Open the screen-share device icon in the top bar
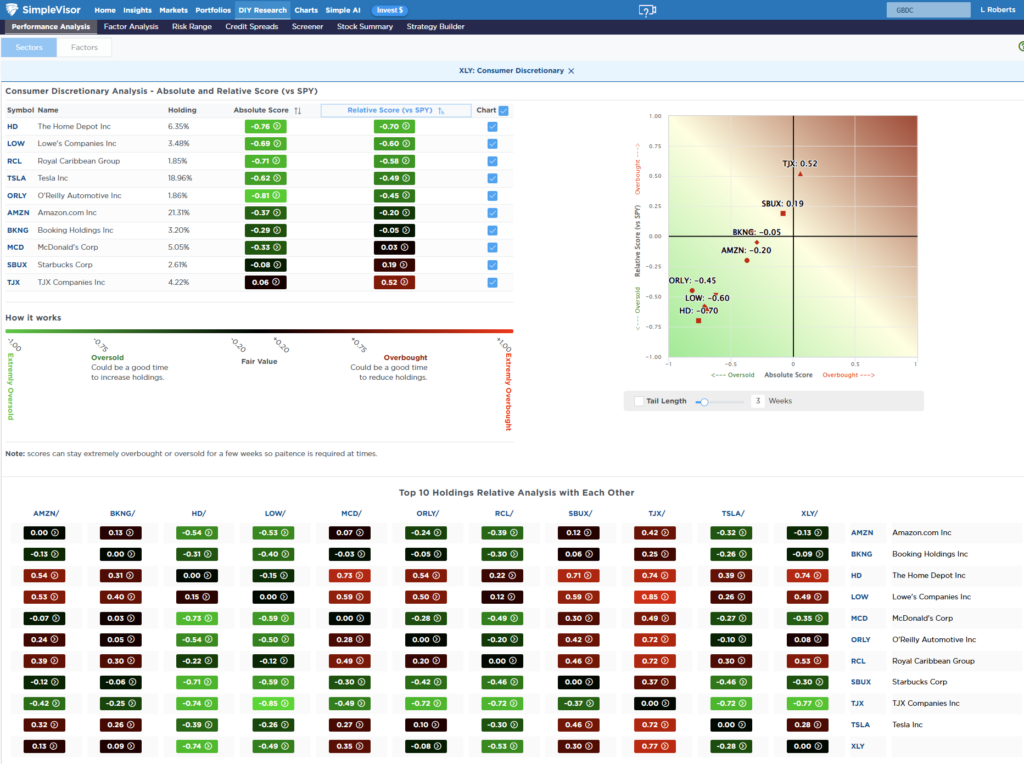Screen dimensions: 1024x764 [x=647, y=9]
